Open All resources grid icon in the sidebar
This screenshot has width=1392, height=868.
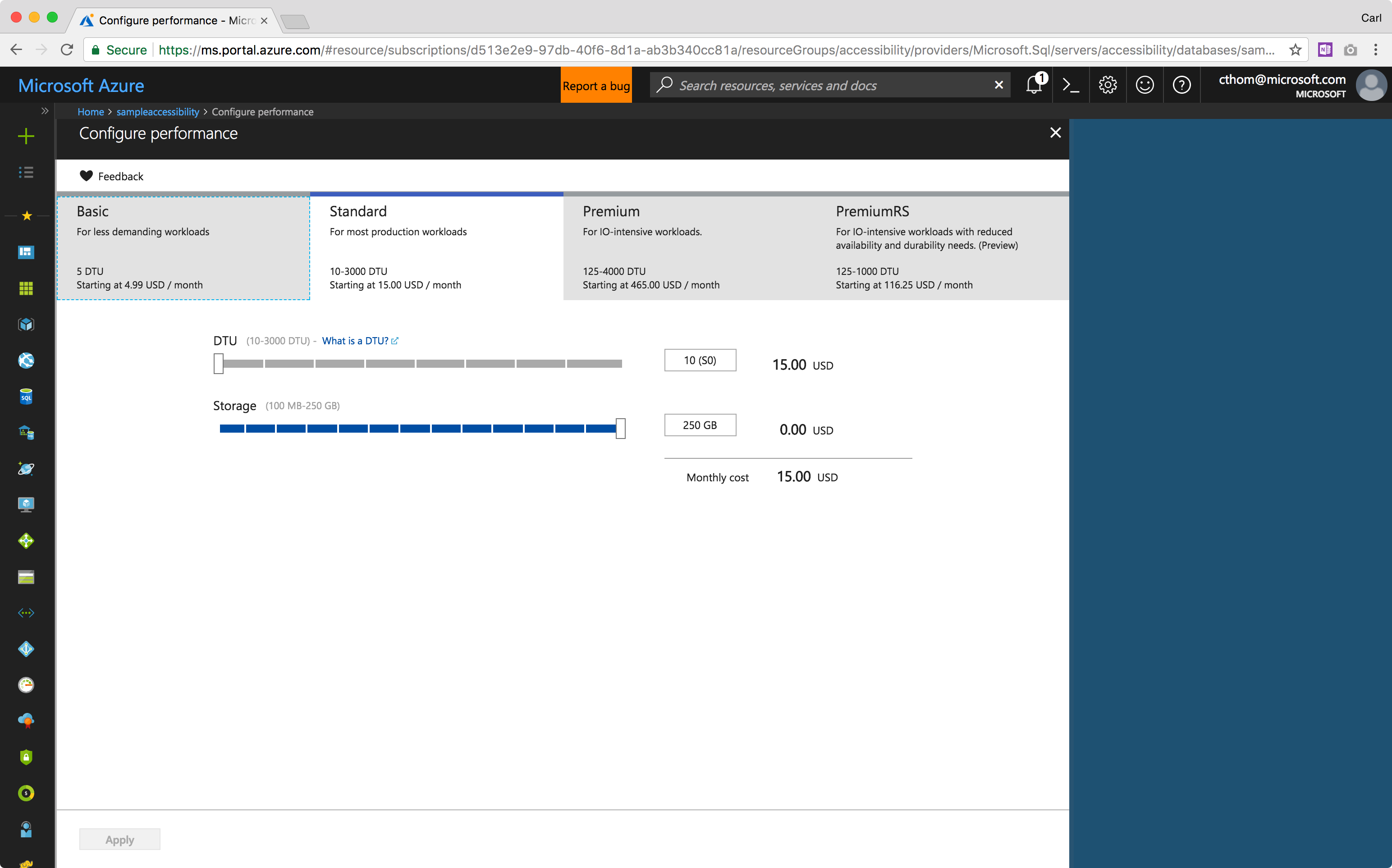click(x=26, y=288)
